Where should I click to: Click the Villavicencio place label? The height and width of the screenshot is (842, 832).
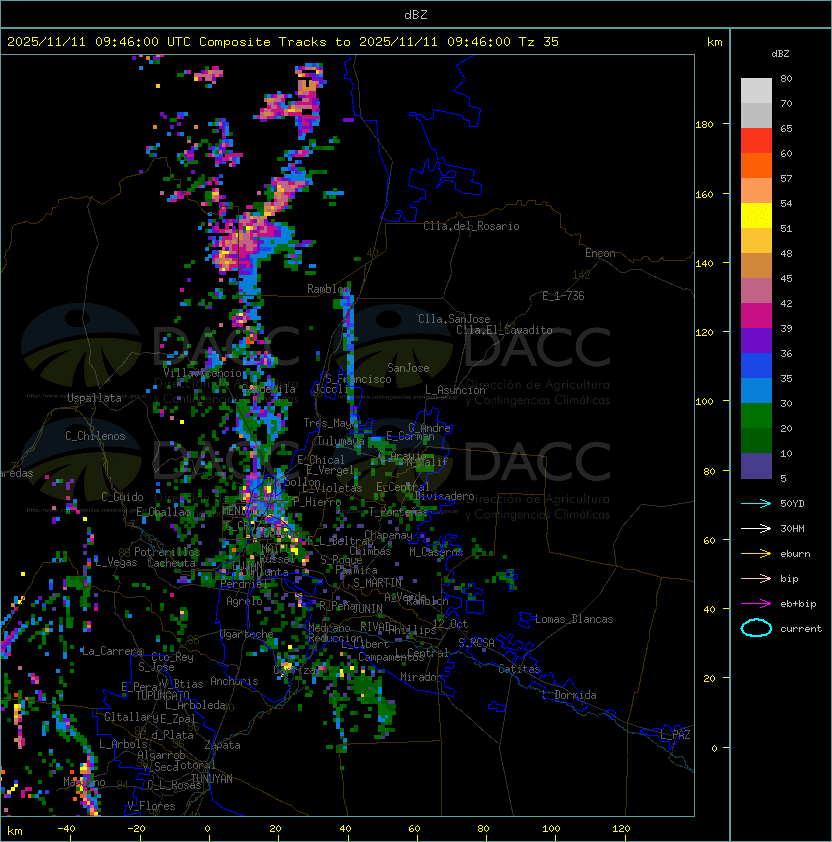(x=202, y=373)
